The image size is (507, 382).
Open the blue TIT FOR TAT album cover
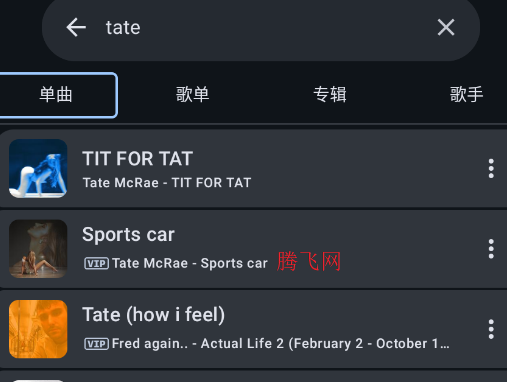[38, 168]
